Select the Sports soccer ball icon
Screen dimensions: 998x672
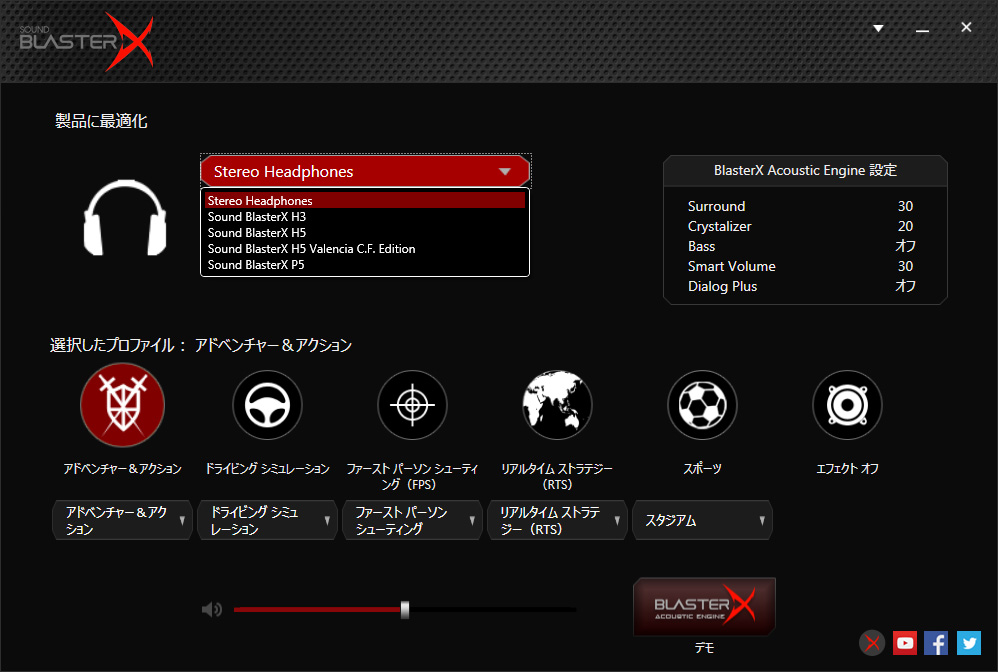(x=702, y=405)
